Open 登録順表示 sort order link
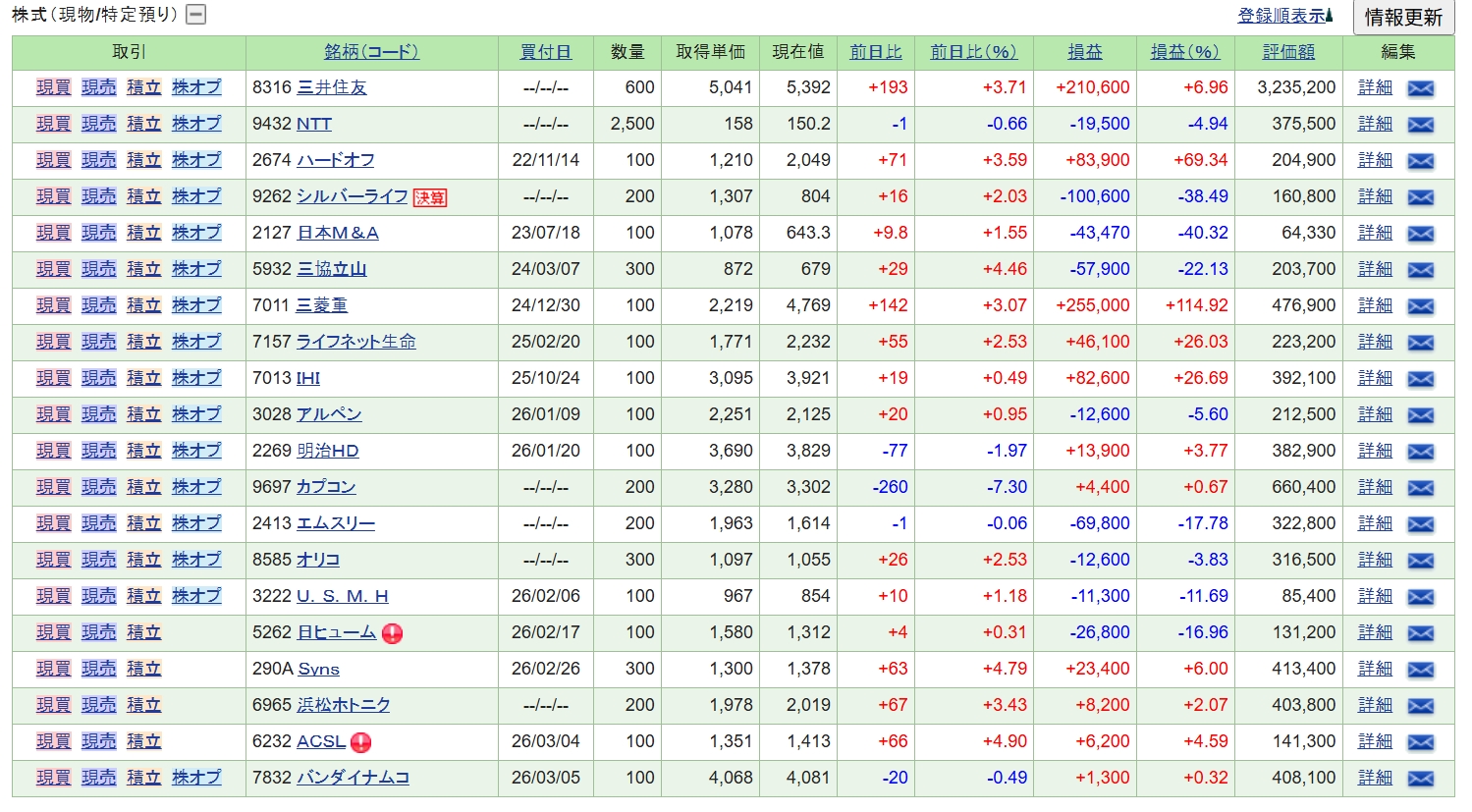The height and width of the screenshot is (812, 1472). point(1284,16)
